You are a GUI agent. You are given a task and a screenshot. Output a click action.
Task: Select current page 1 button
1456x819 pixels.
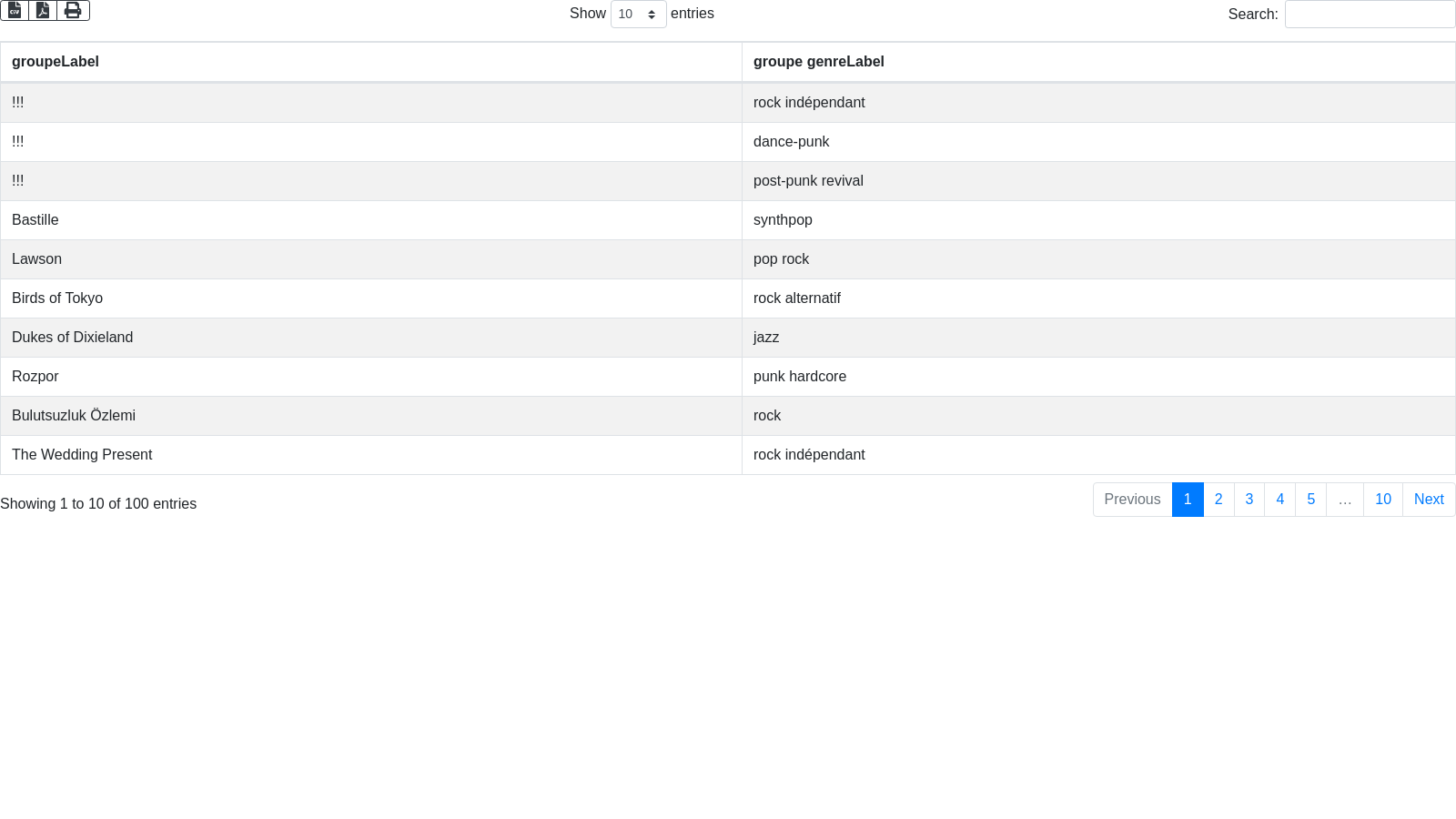(x=1188, y=500)
